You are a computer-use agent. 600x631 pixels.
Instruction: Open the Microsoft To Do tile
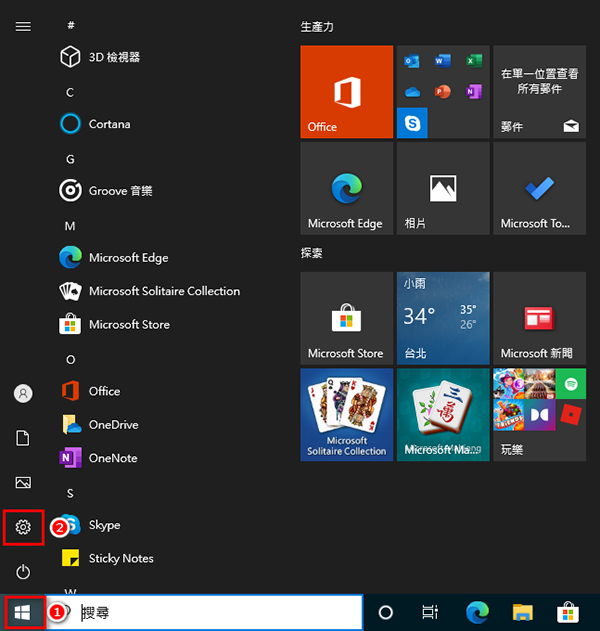pyautogui.click(x=540, y=188)
